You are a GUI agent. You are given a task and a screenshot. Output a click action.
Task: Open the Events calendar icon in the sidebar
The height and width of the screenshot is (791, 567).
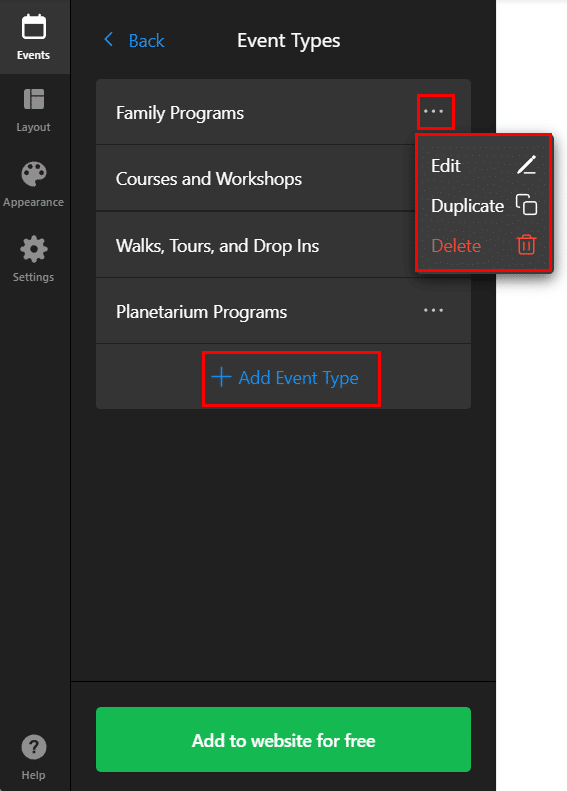34,27
